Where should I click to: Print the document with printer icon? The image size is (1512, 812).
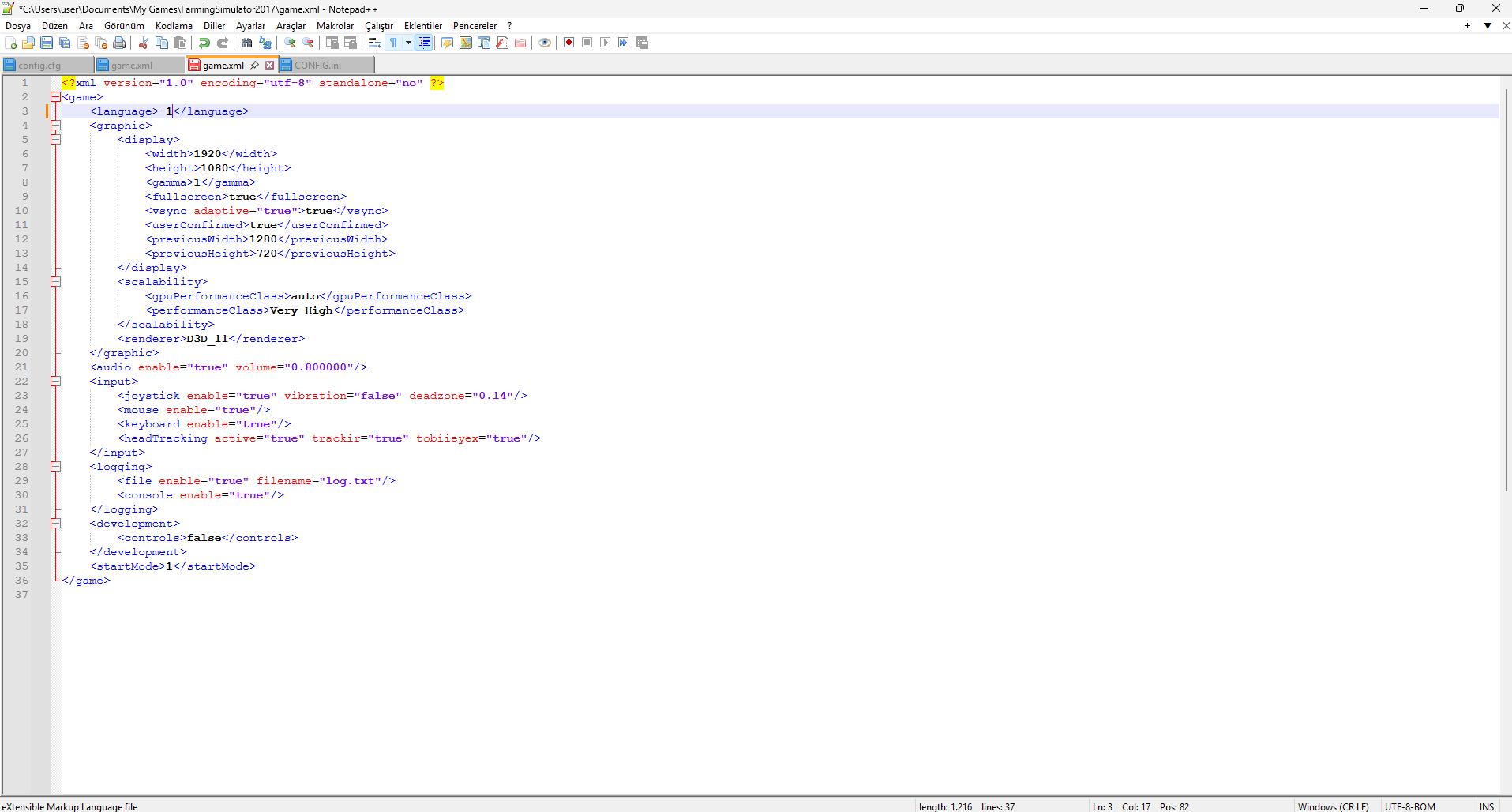[x=119, y=43]
